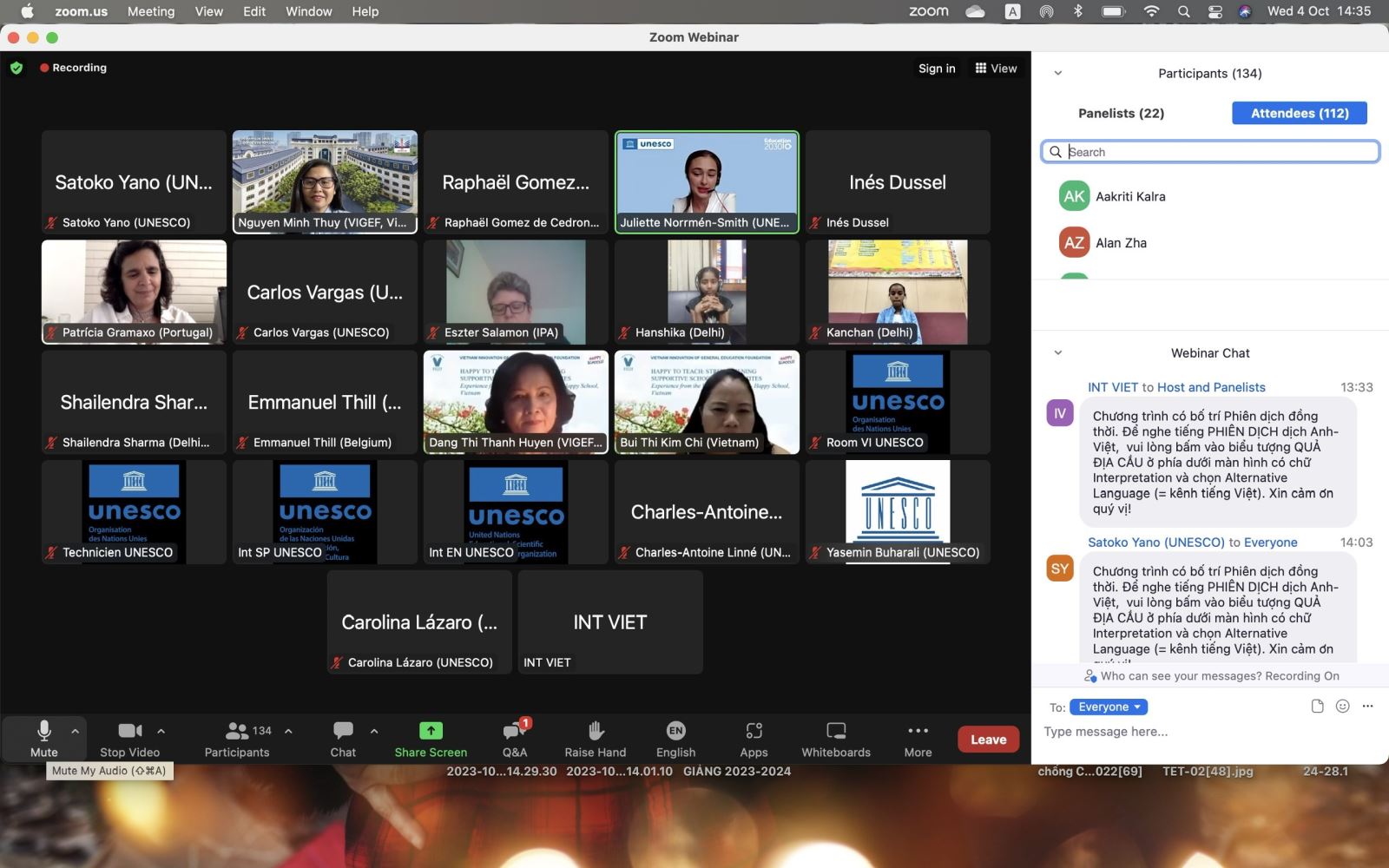
Task: Click 'Who can see your messages?' notice
Action: click(1211, 676)
